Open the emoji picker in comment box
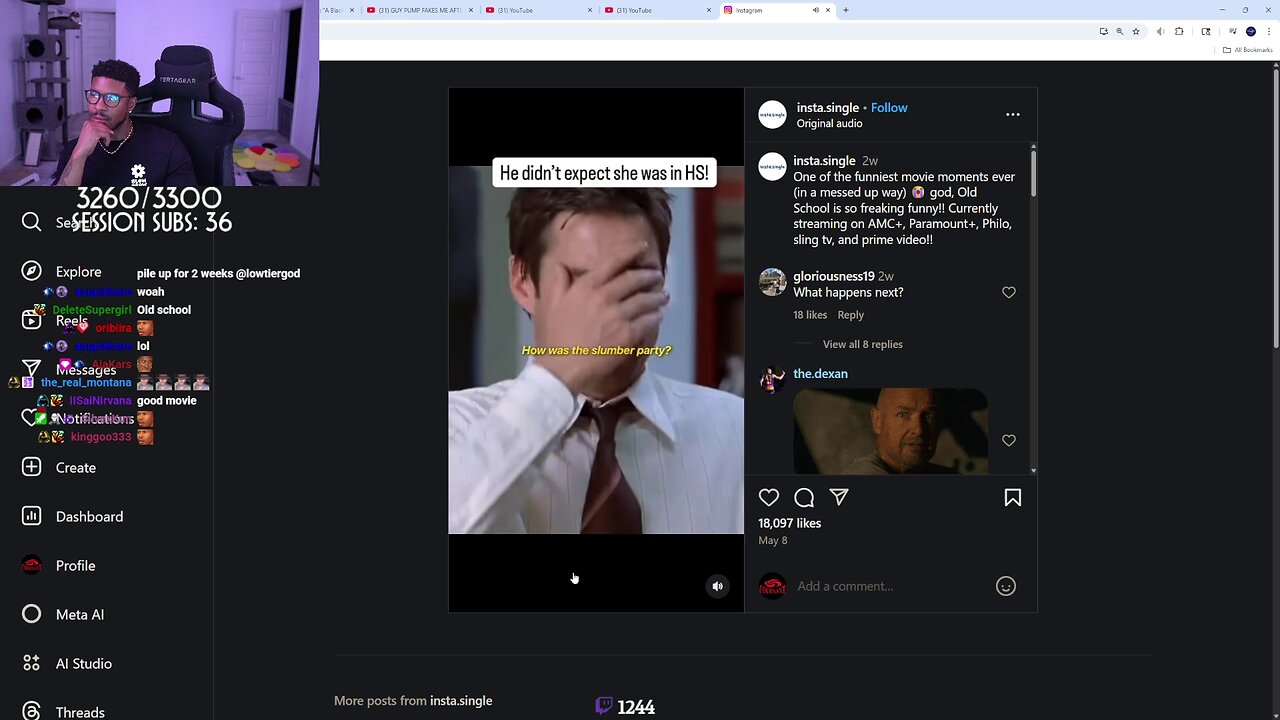Image resolution: width=1280 pixels, height=720 pixels. click(x=1006, y=586)
